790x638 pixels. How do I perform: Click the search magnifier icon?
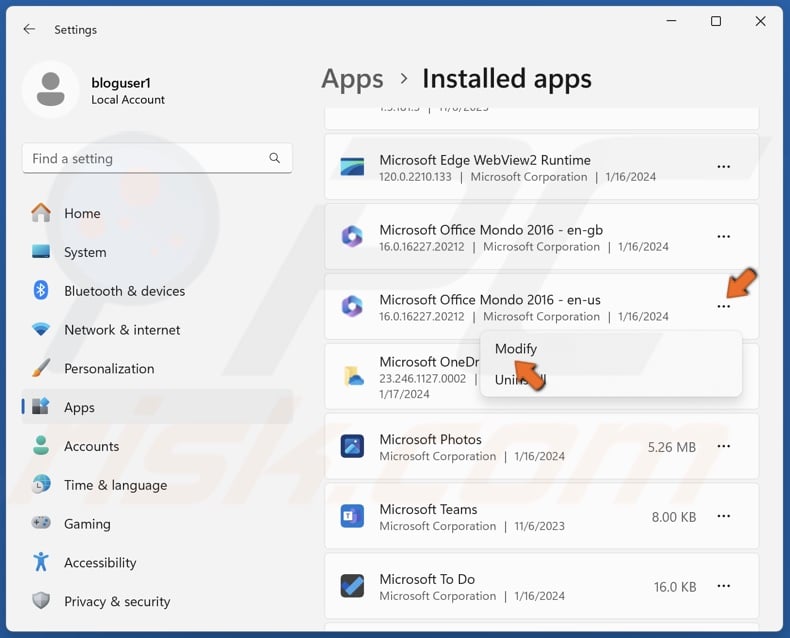(x=275, y=158)
